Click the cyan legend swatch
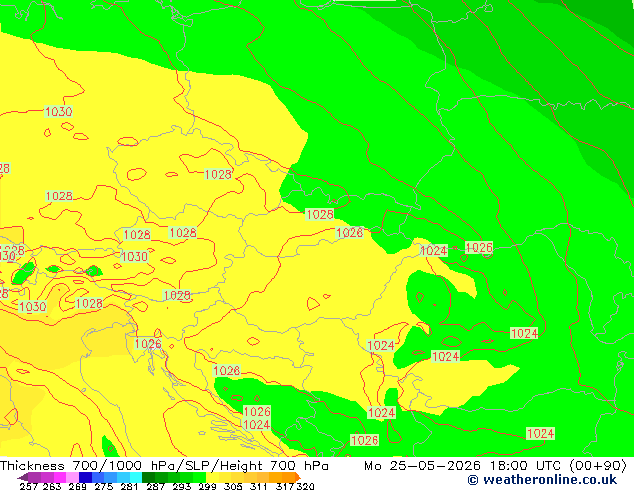 (x=136, y=477)
